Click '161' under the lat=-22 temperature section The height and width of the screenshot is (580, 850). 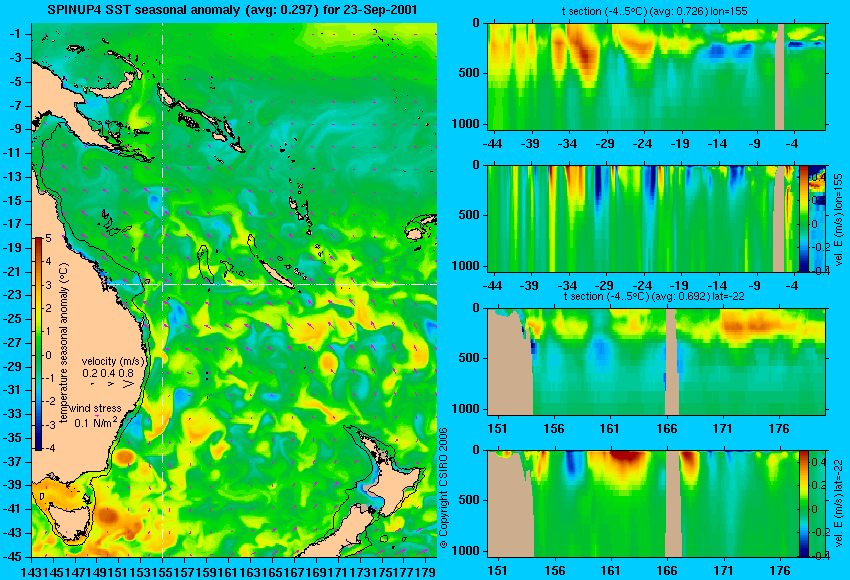[610, 429]
